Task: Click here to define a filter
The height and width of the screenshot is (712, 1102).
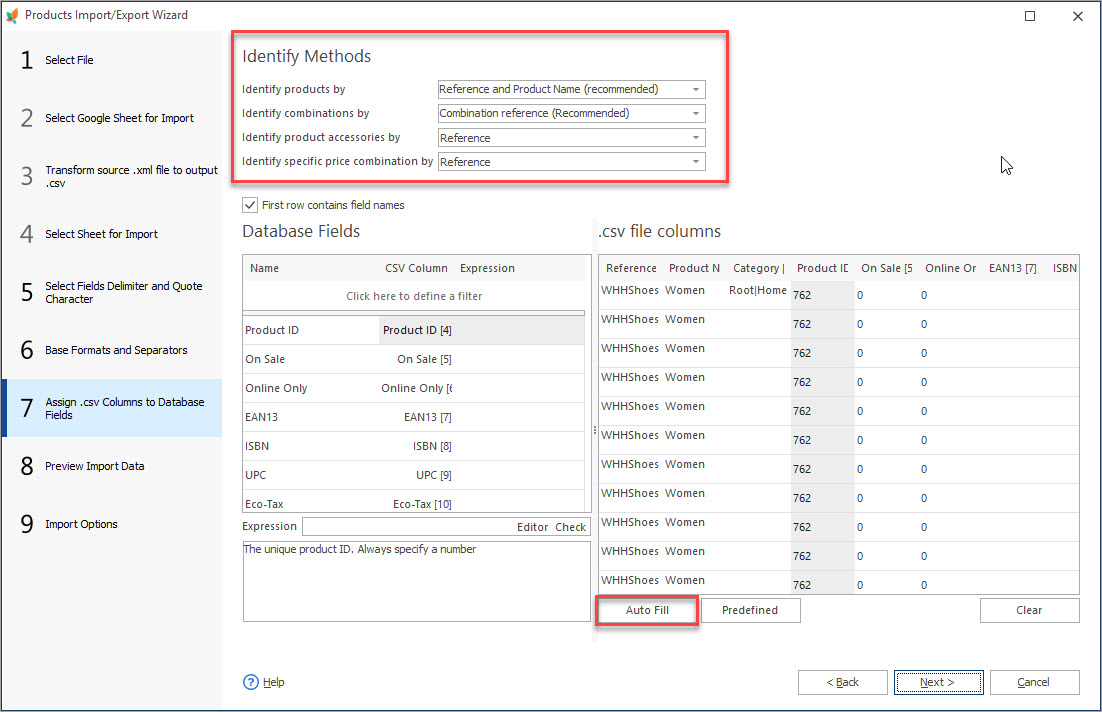Action: click(414, 296)
